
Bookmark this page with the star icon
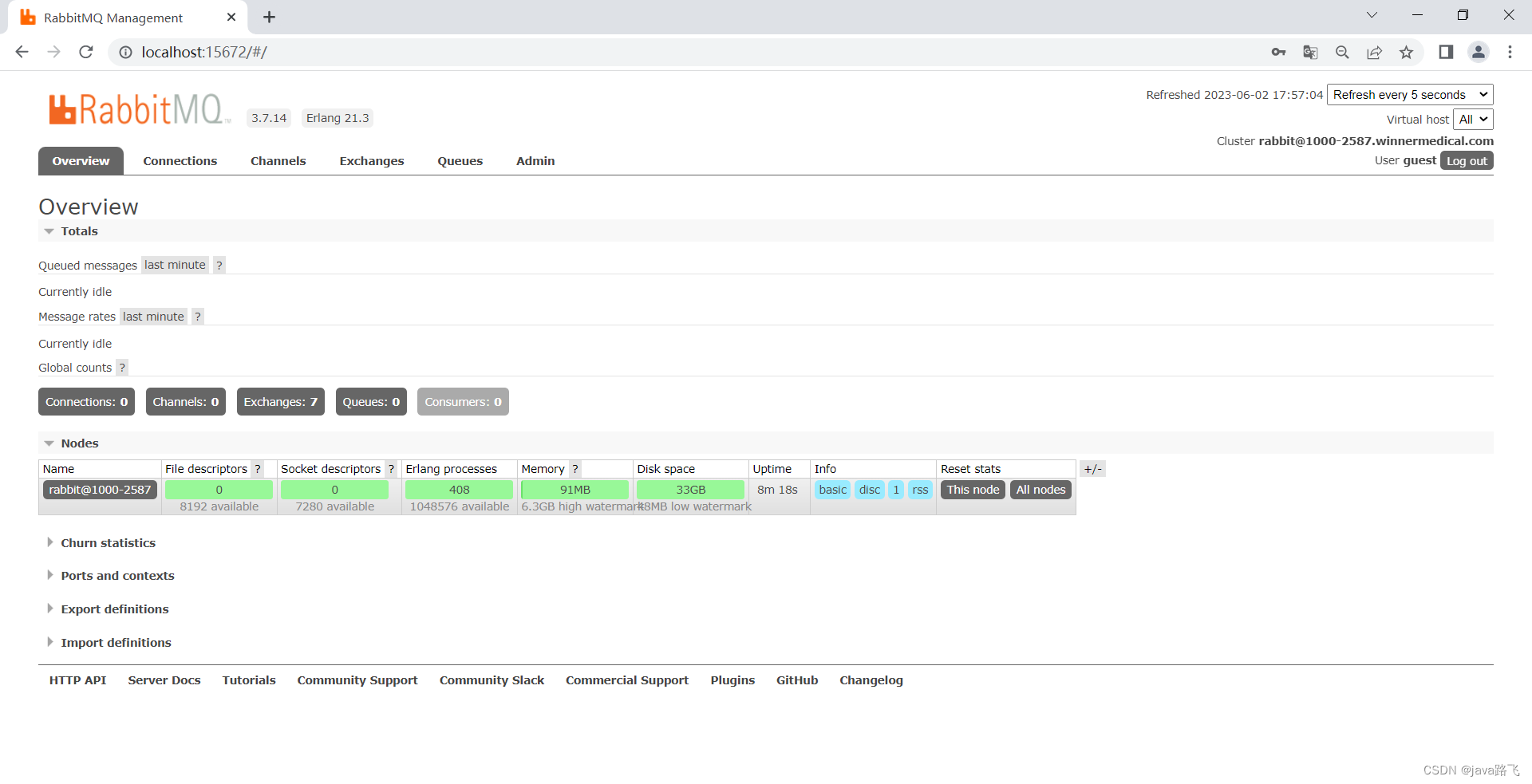[x=1406, y=52]
